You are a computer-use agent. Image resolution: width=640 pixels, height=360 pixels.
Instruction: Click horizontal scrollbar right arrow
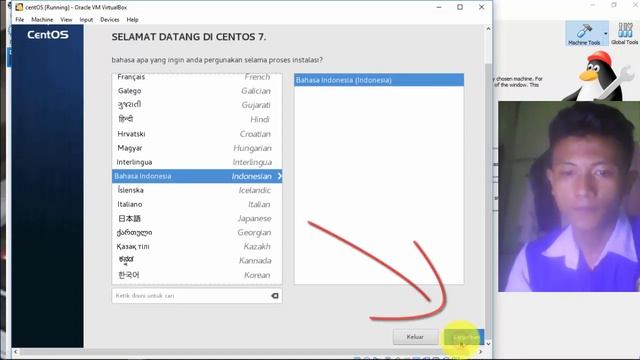[480, 351]
